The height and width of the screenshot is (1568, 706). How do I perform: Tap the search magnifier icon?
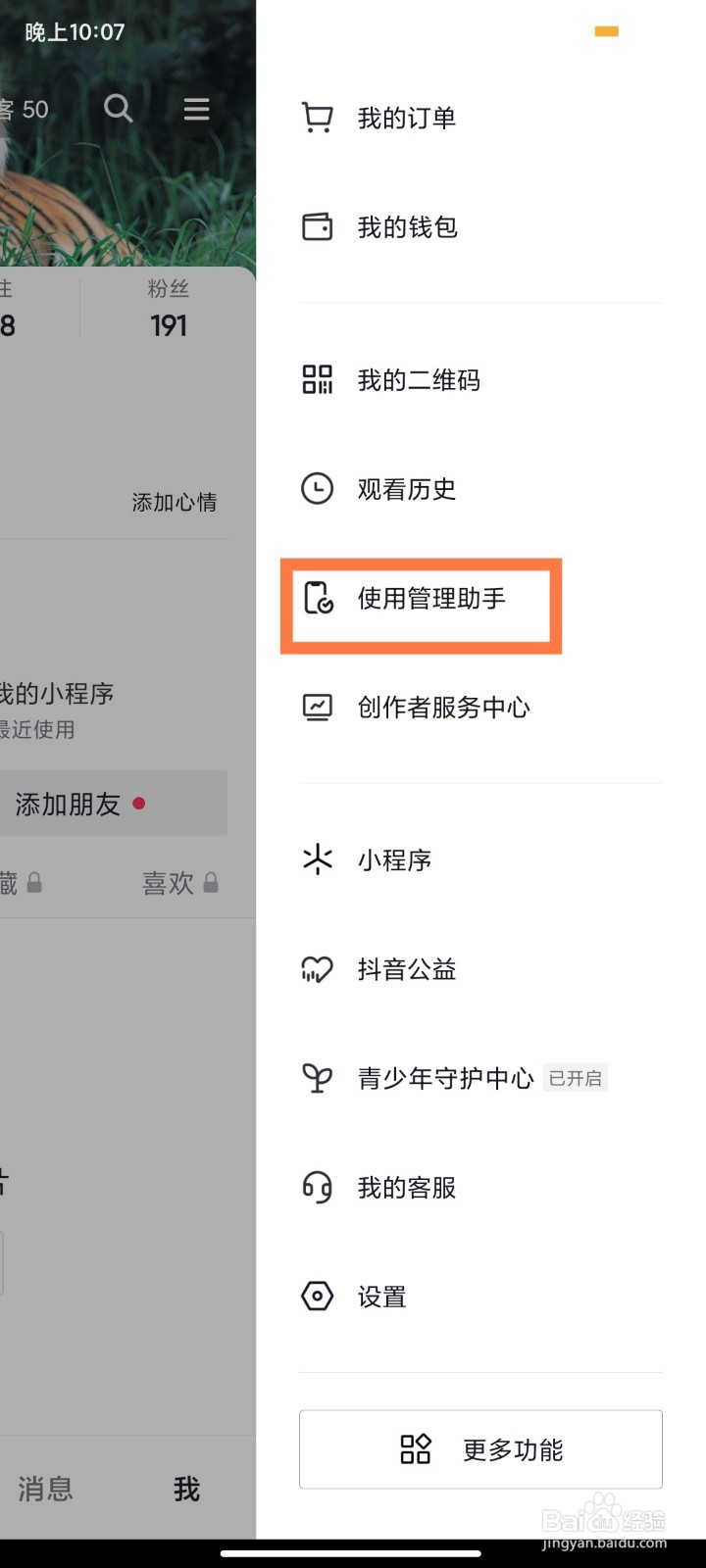pos(118,108)
